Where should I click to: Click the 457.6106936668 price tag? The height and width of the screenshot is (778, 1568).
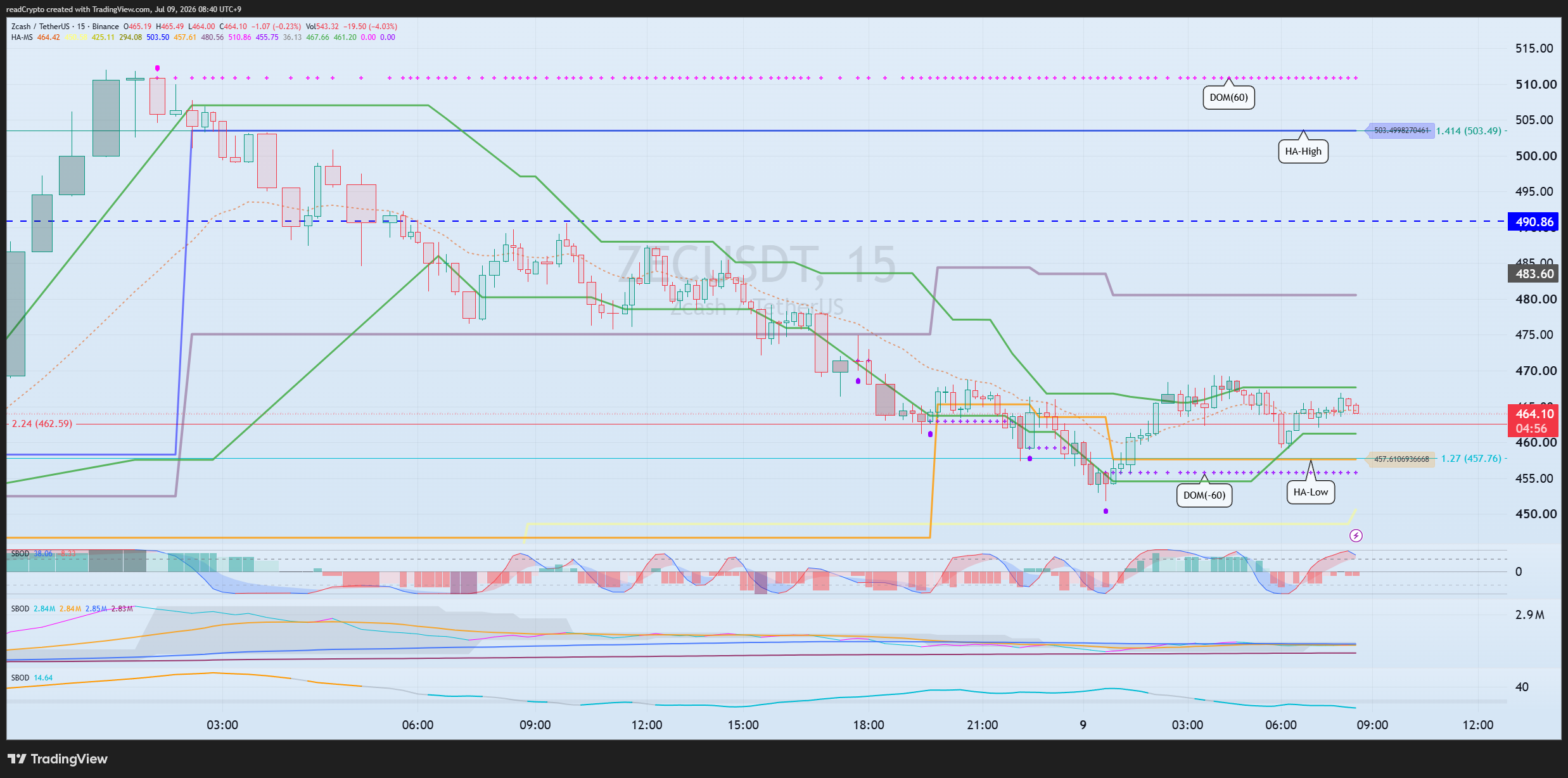pos(1401,459)
